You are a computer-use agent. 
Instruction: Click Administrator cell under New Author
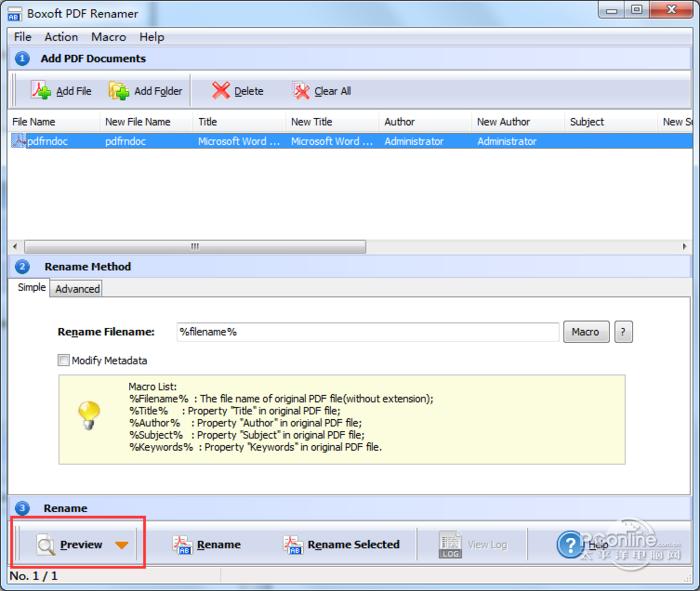pos(507,142)
